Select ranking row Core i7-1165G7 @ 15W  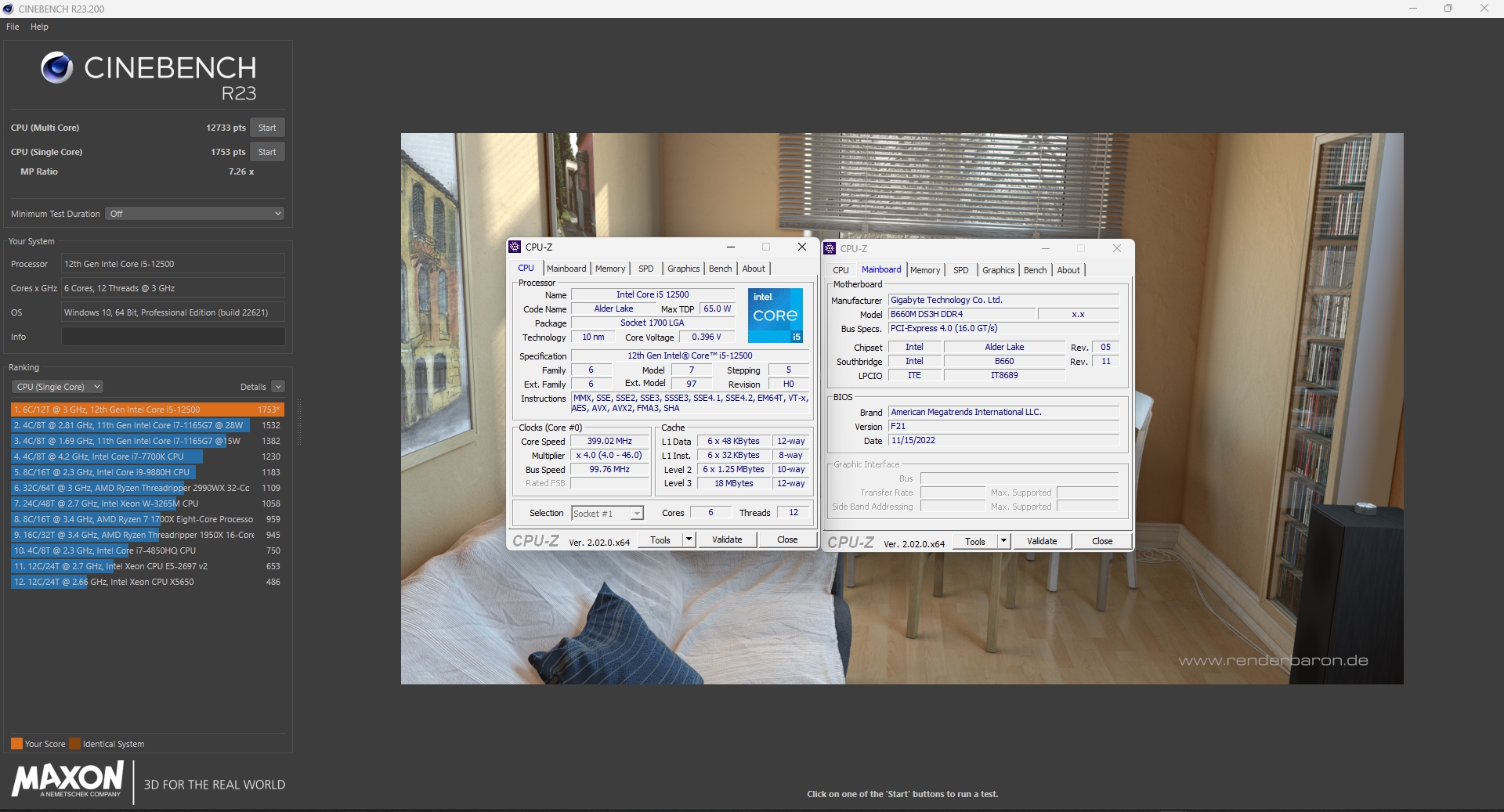click(147, 441)
